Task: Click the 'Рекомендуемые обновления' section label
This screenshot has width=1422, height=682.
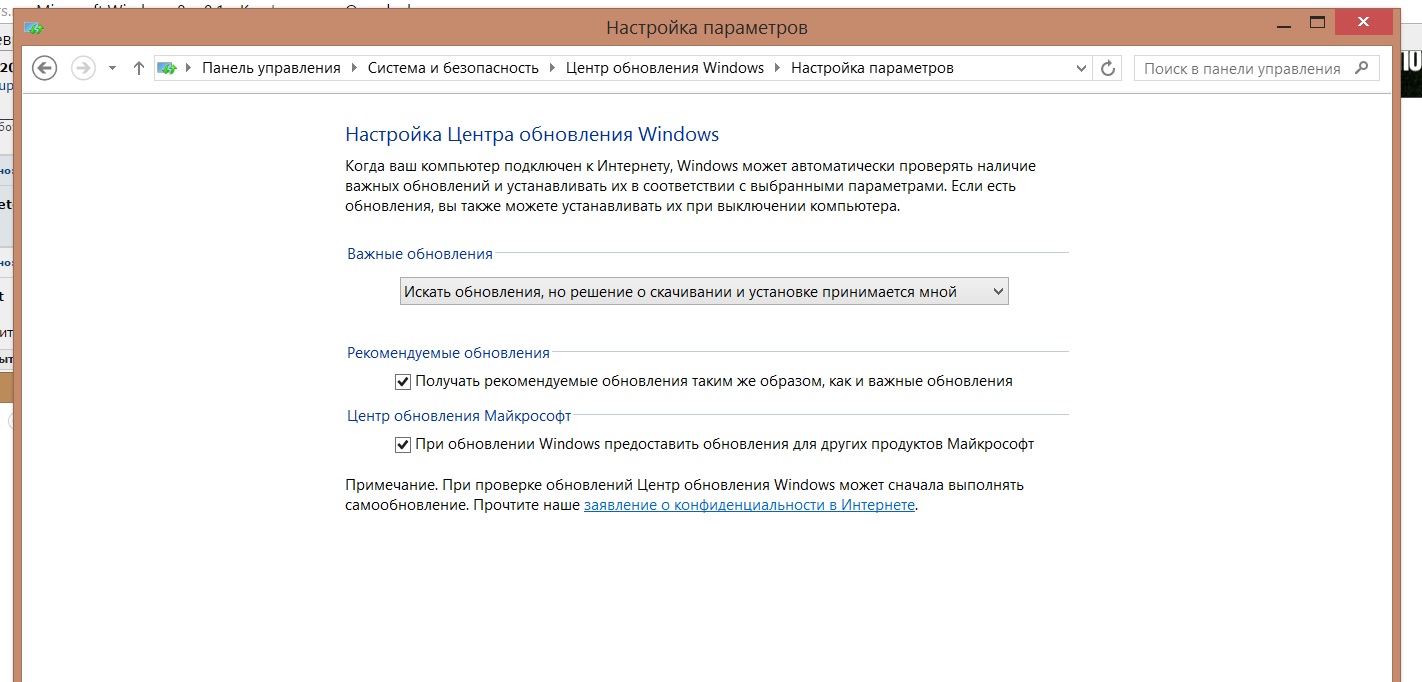Action: pos(448,353)
